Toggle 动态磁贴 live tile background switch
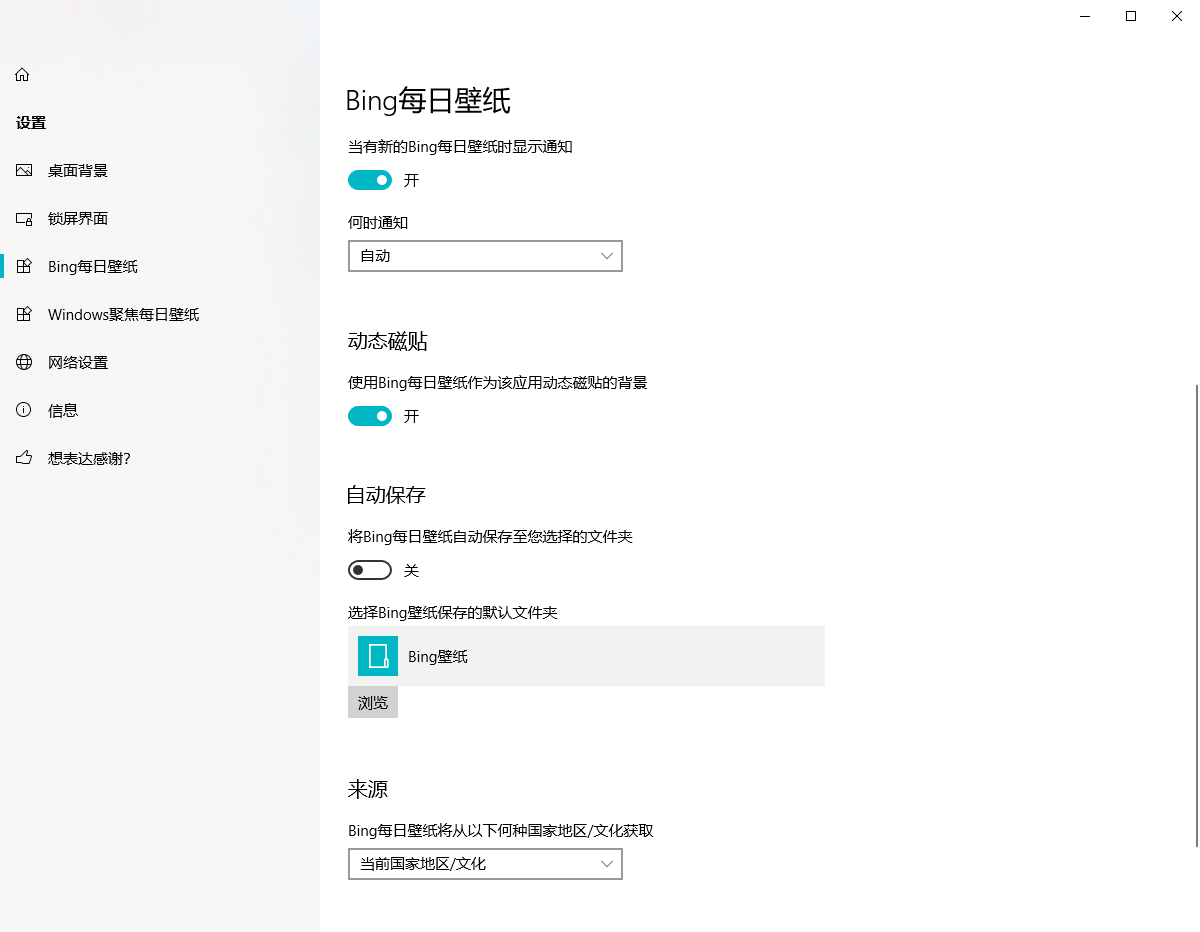Viewport: 1200px width, 932px height. point(370,416)
